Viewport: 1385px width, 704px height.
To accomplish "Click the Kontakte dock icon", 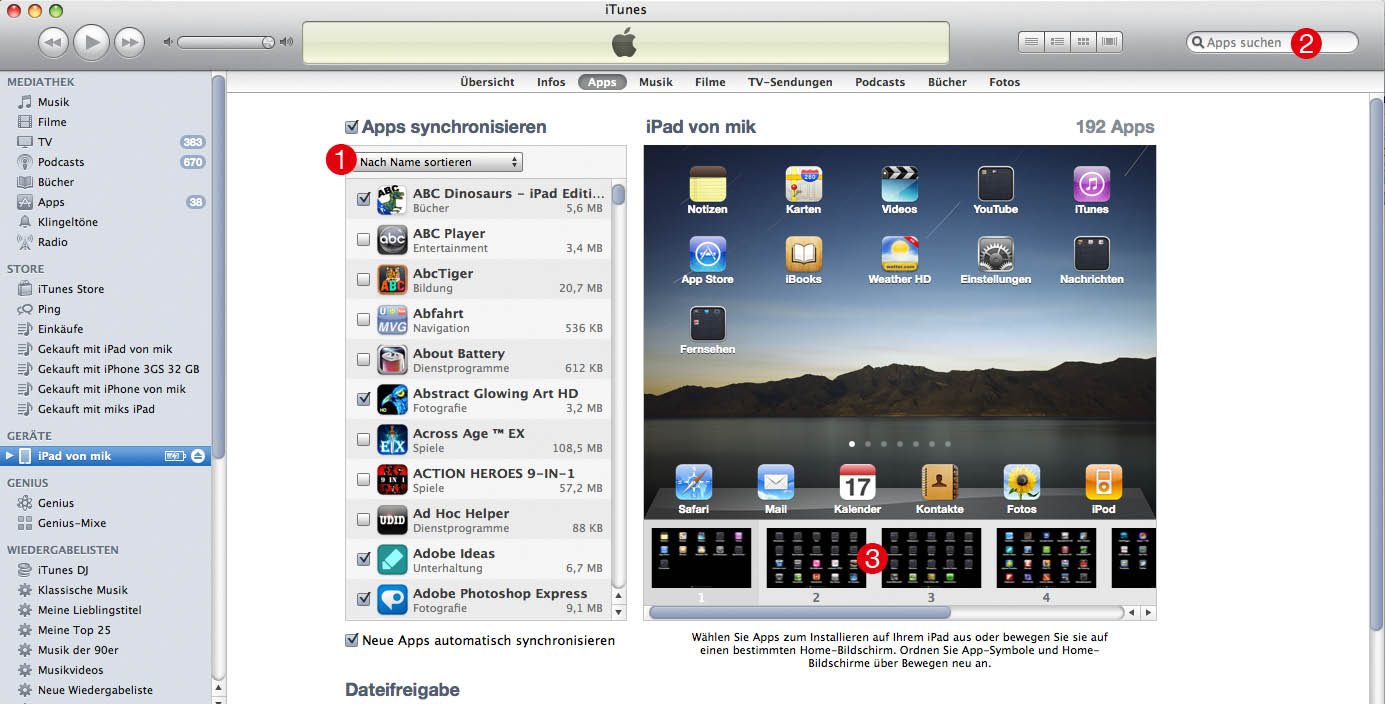I will pos(939,482).
